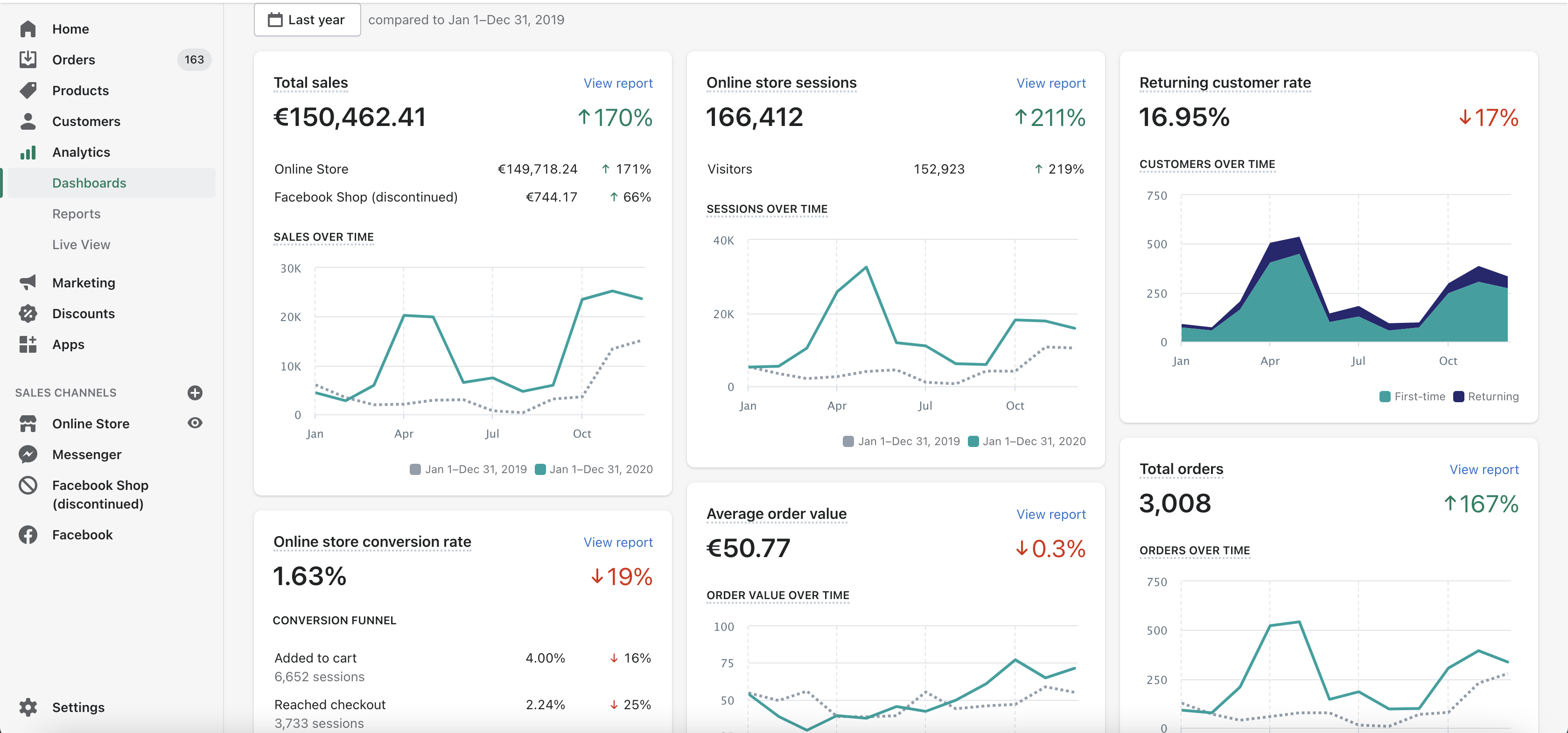View report for Online store conversion rate
This screenshot has height=733, width=1568.
tap(618, 543)
